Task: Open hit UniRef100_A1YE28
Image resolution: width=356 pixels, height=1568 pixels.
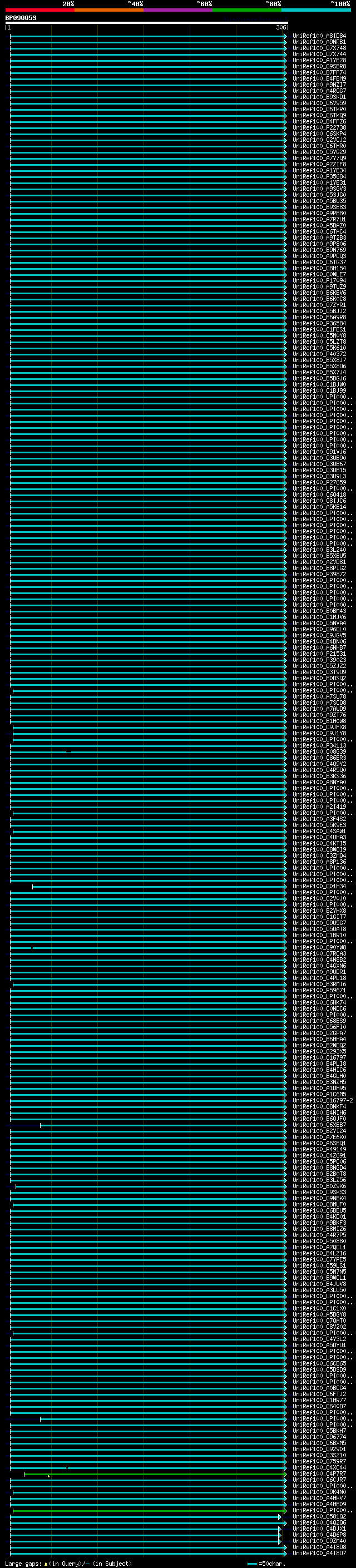Action: click(x=319, y=60)
